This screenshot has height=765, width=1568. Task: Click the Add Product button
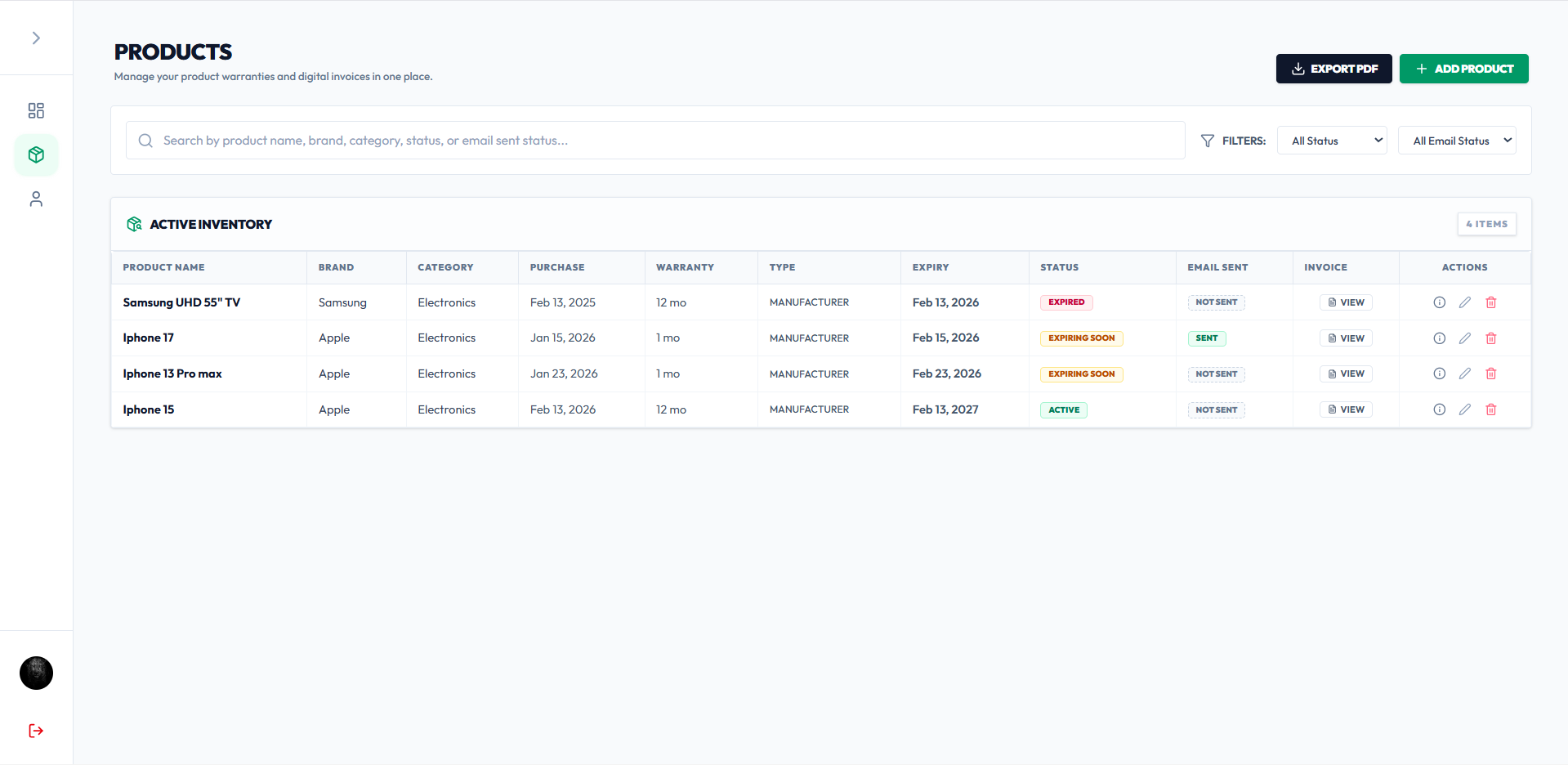[x=1463, y=69]
